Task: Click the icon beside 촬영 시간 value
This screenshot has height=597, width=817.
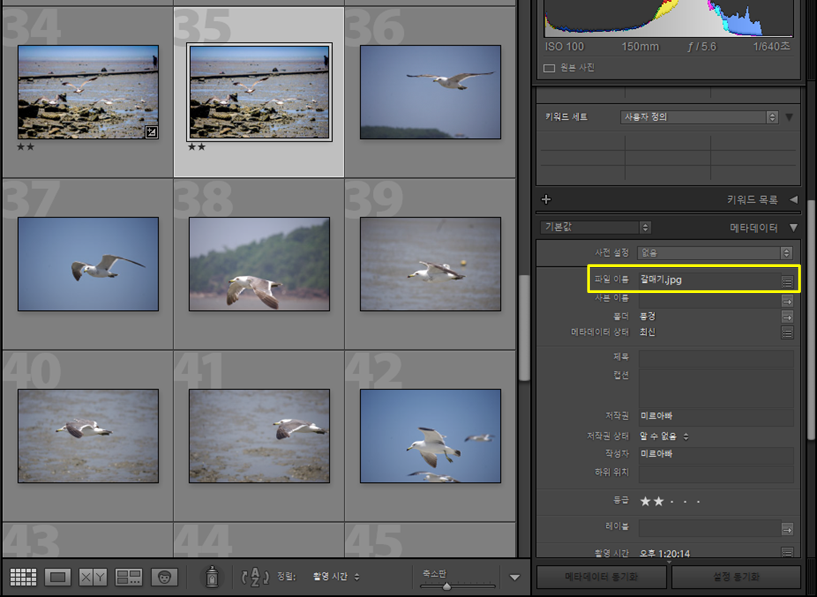Action: pyautogui.click(x=787, y=552)
